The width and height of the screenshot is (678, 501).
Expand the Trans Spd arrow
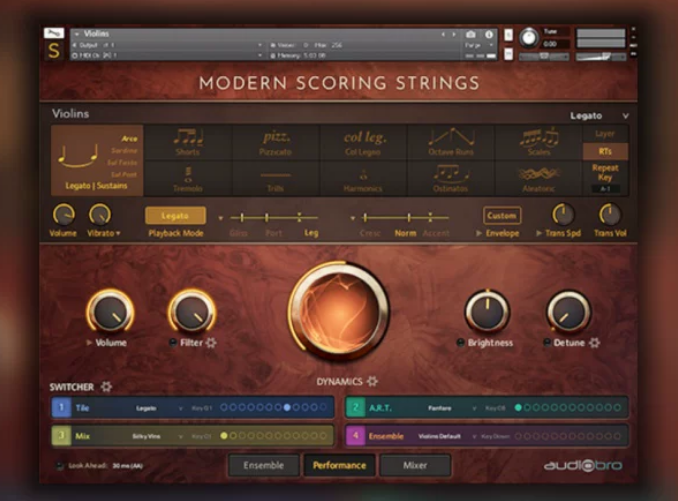click(x=539, y=233)
